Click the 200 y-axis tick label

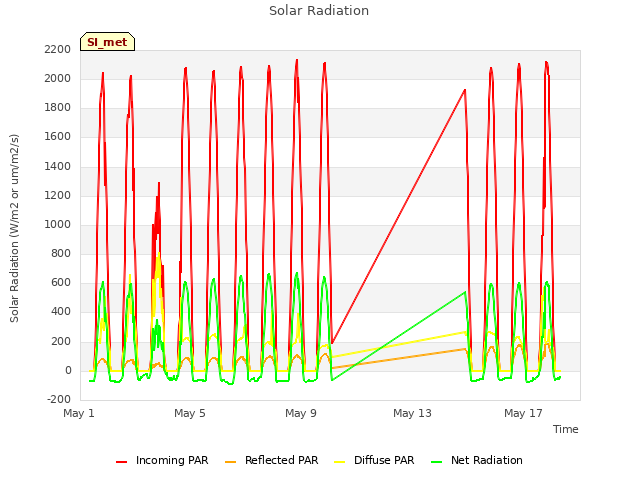[61, 341]
